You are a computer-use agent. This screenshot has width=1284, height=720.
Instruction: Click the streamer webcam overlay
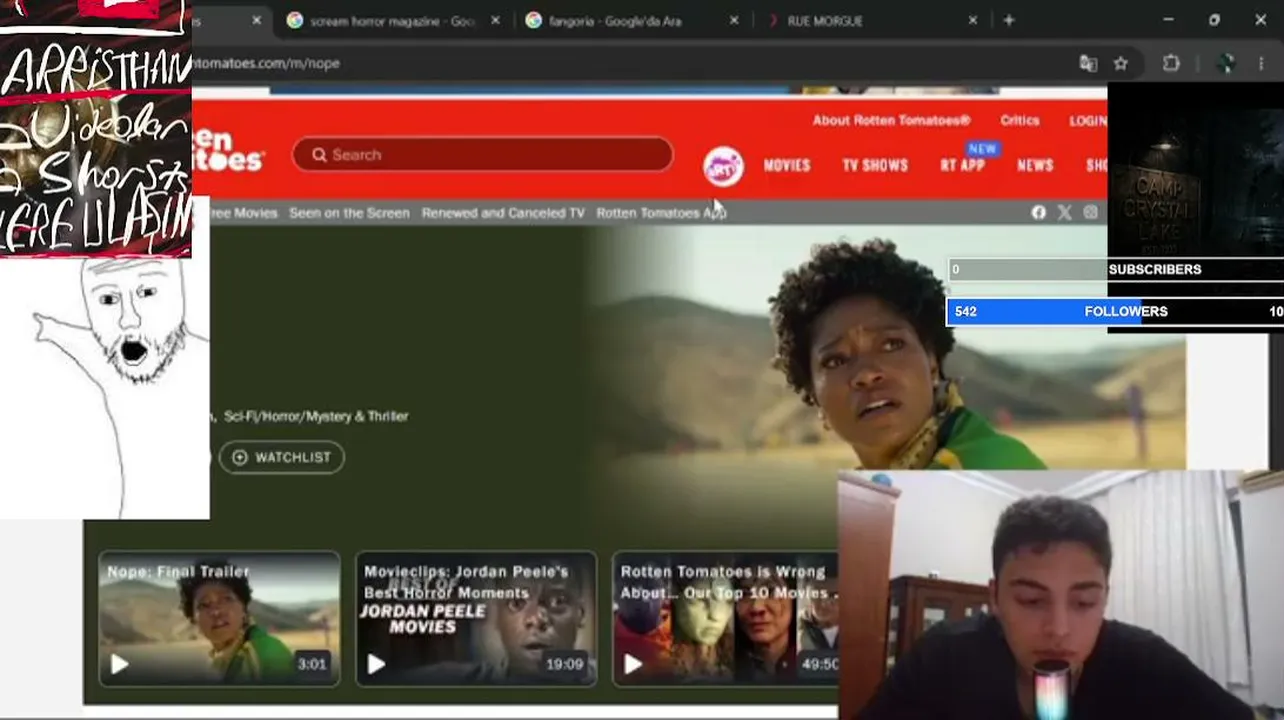[1060, 595]
